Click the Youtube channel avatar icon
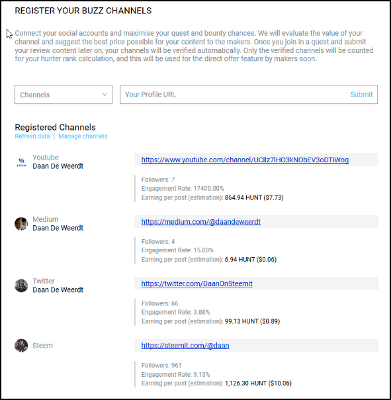The height and width of the screenshot is (400, 391). coord(21,162)
